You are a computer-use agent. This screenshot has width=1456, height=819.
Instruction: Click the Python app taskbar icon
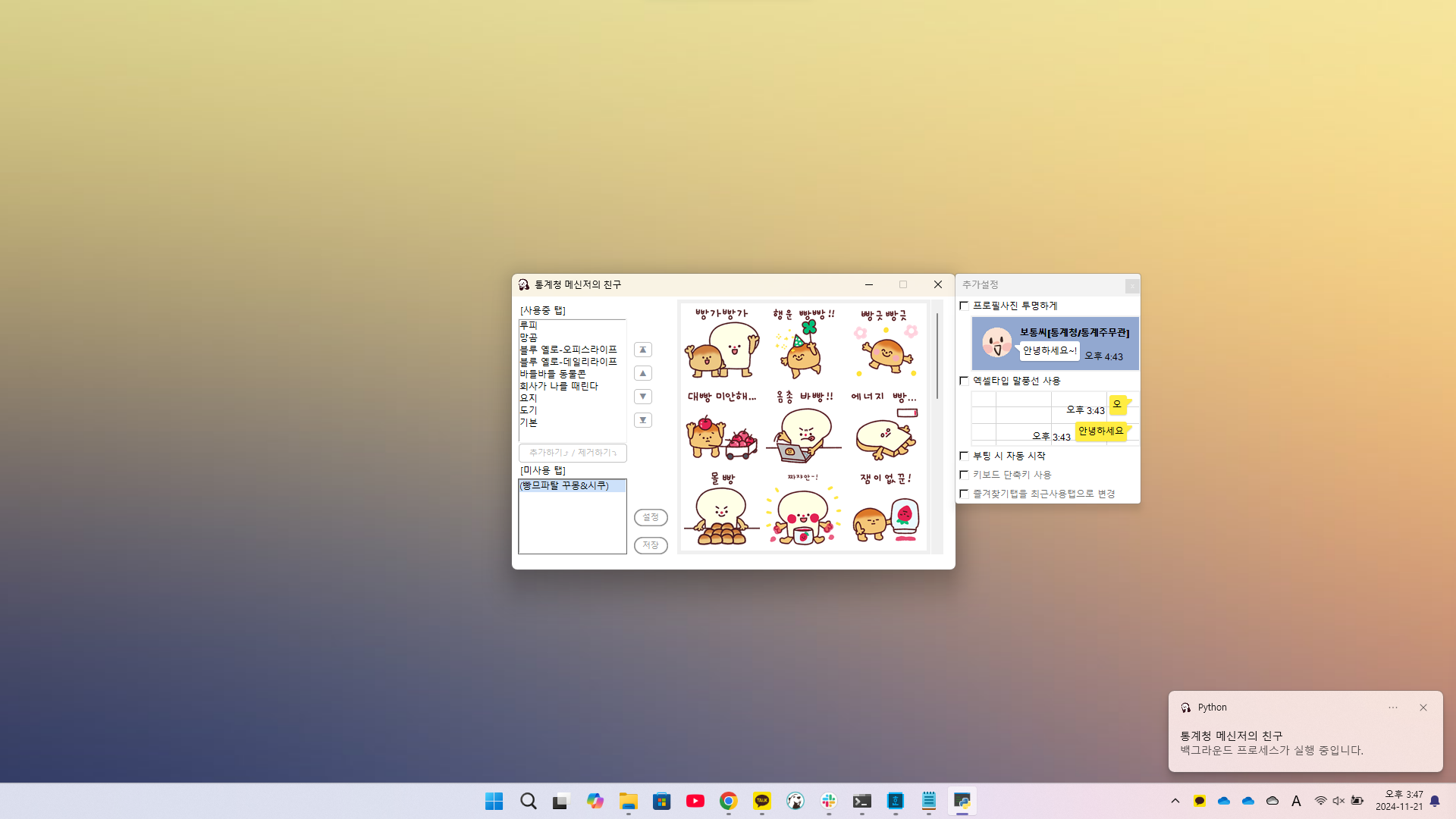pos(962,801)
